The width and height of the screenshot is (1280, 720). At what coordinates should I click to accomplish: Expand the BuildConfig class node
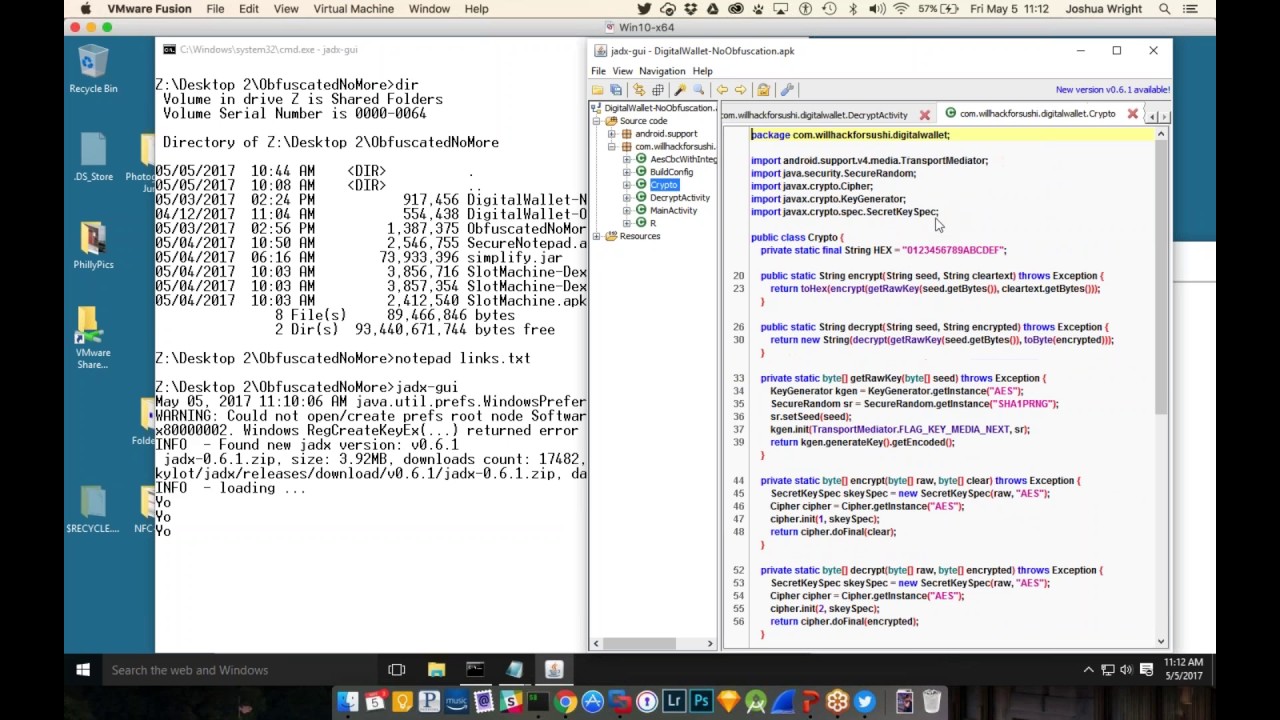click(x=627, y=172)
